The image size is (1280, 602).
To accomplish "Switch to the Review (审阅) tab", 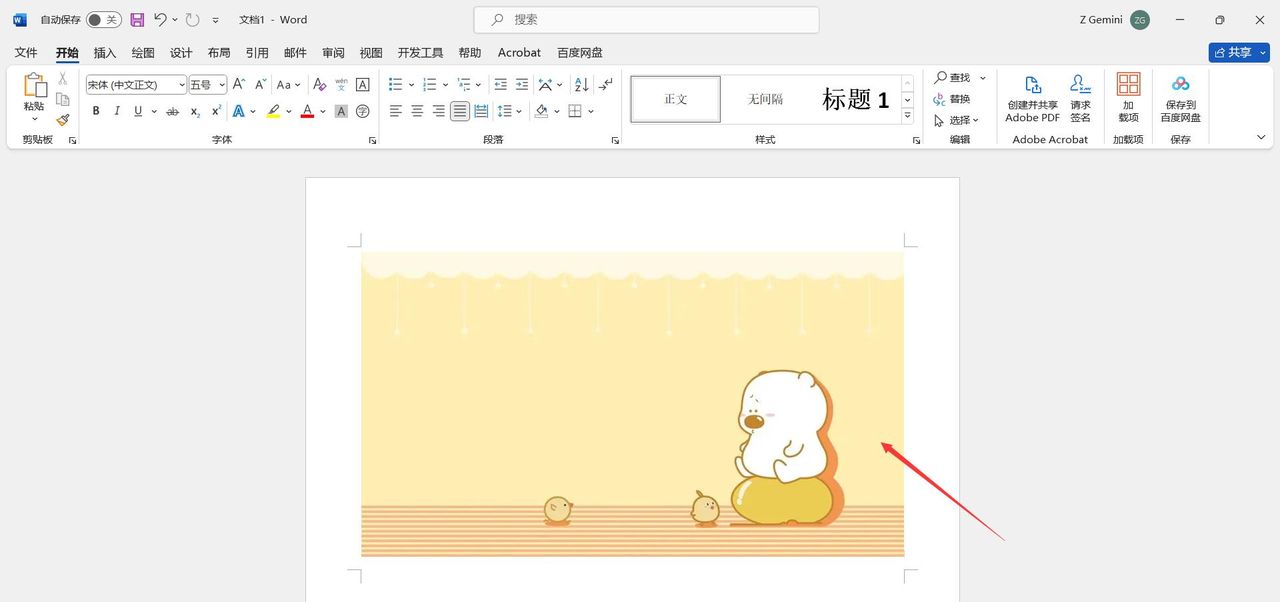I will click(x=333, y=52).
